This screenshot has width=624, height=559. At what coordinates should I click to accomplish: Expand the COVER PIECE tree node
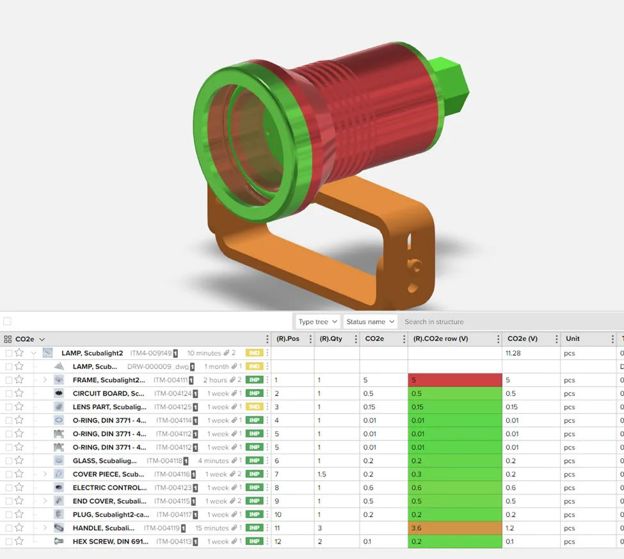pyautogui.click(x=45, y=474)
